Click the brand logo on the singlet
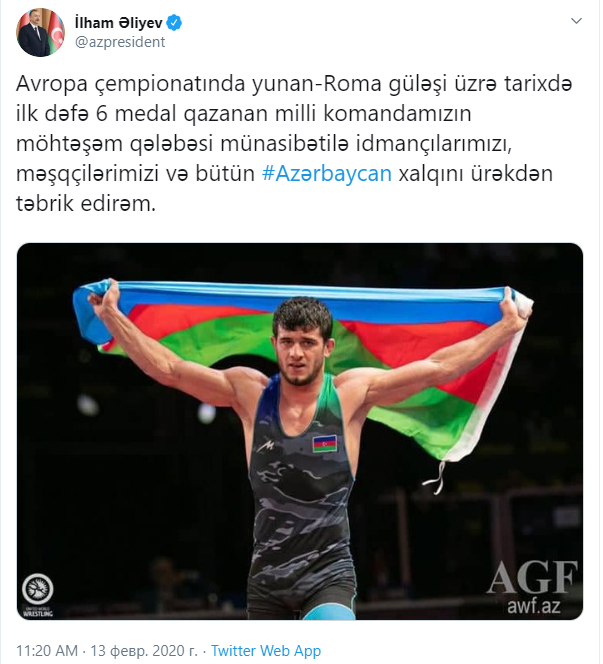 click(x=266, y=445)
